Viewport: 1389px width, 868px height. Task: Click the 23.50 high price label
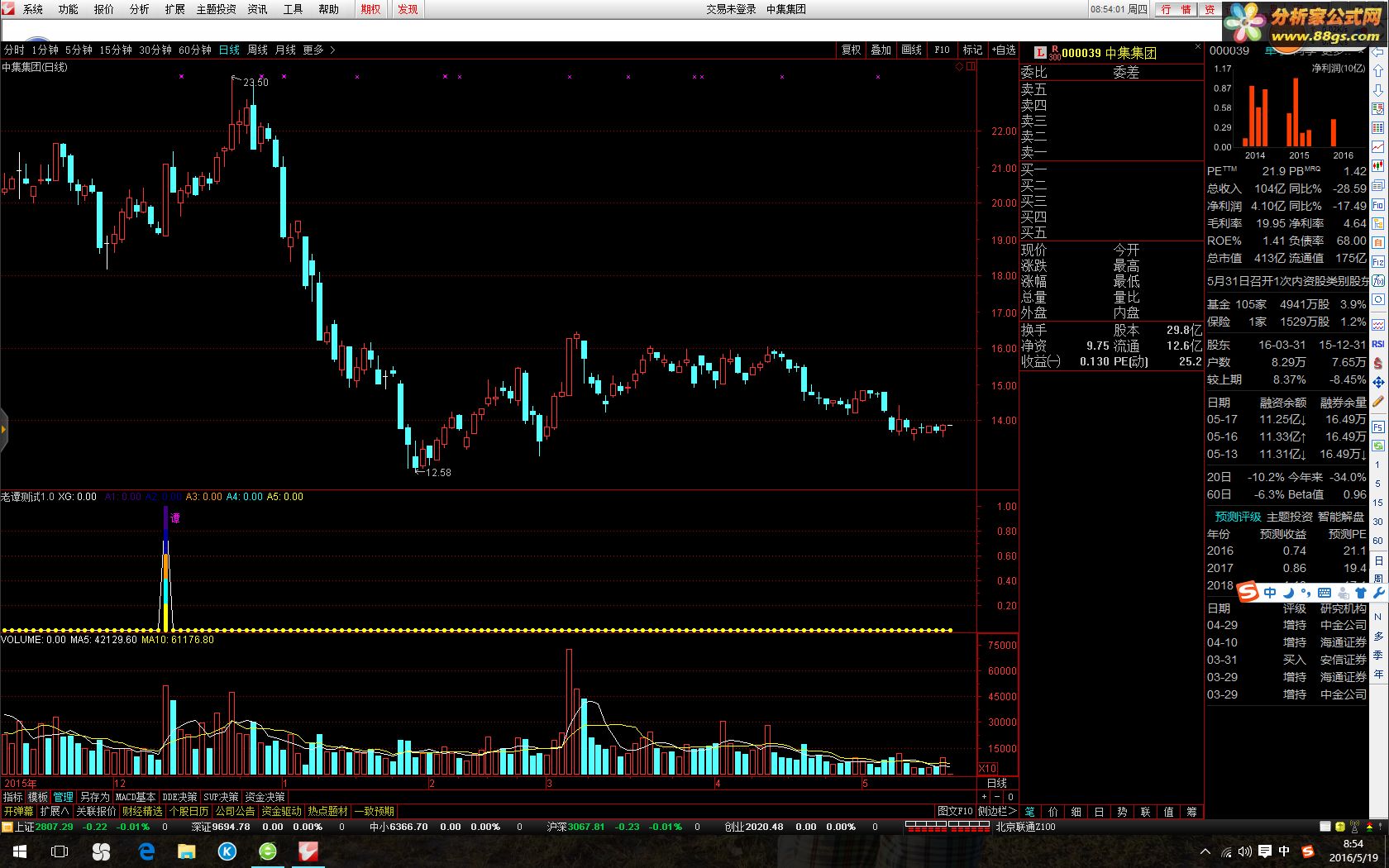255,82
